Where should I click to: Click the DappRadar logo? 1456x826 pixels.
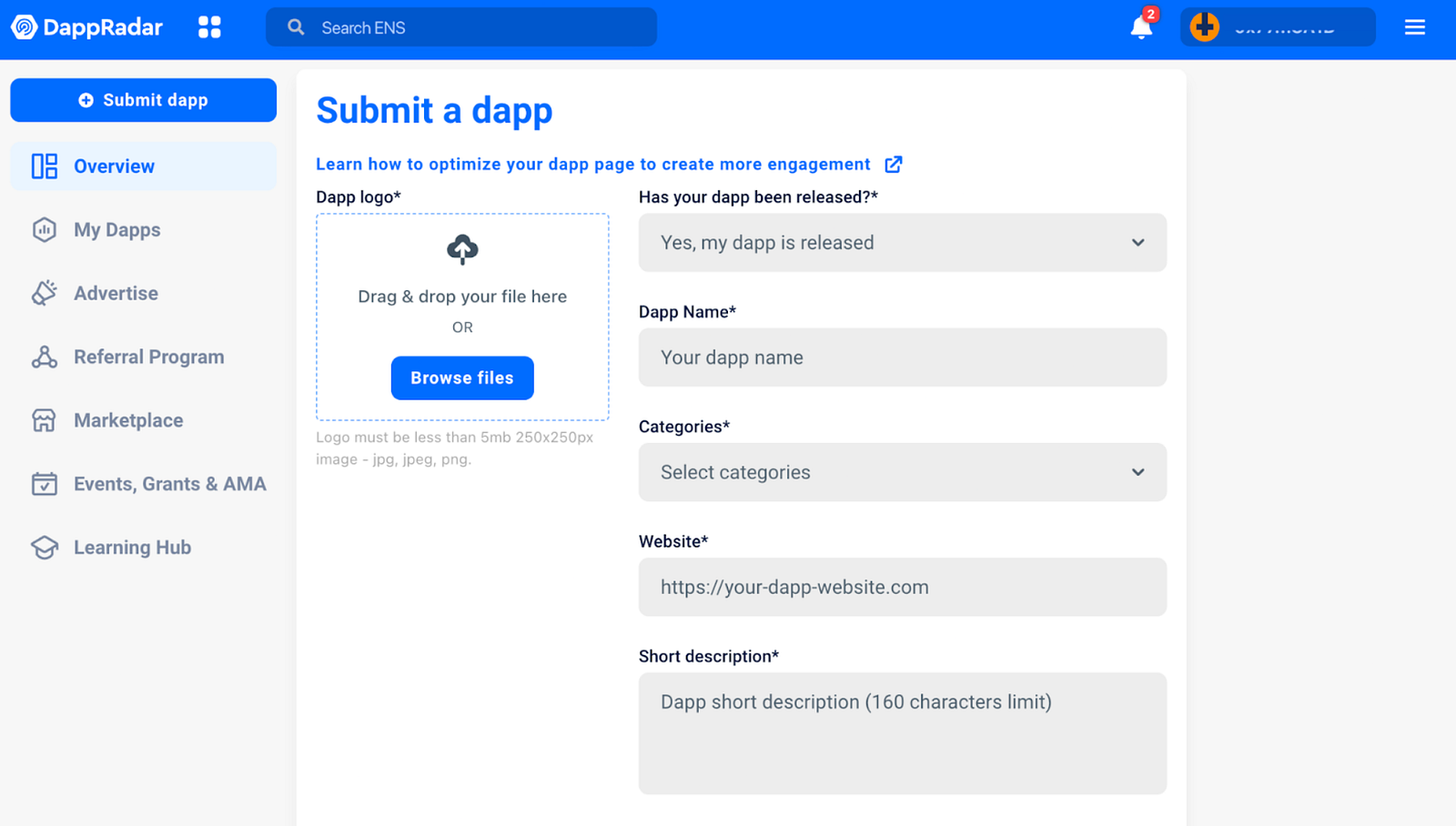[87, 27]
